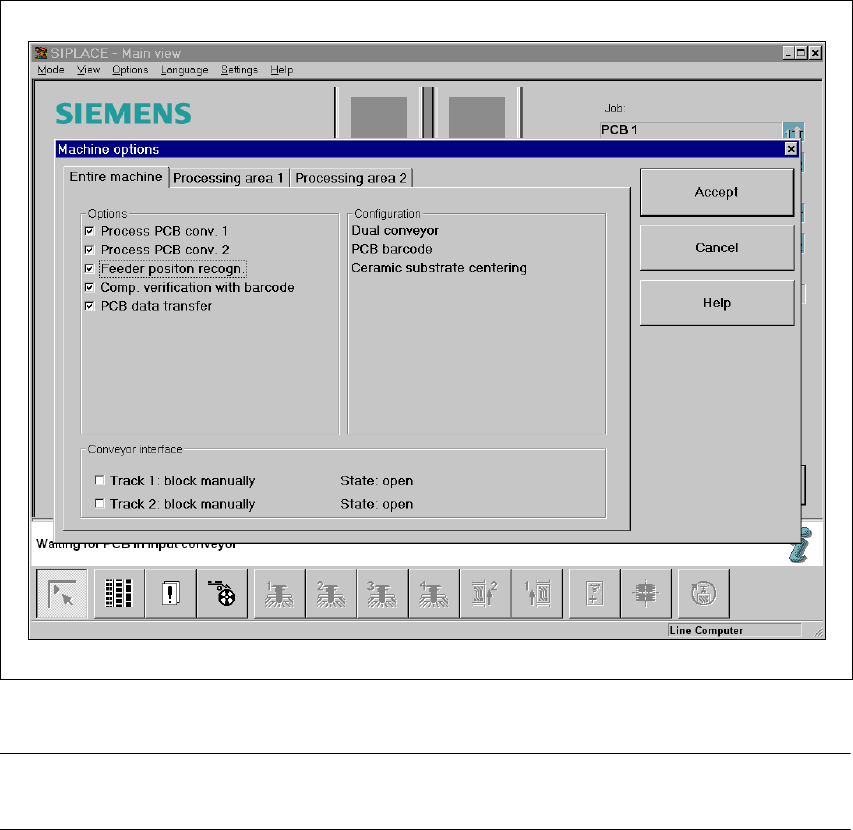The height and width of the screenshot is (830, 853).
Task: Click the Dual conveyor configuration entry
Action: click(x=395, y=231)
